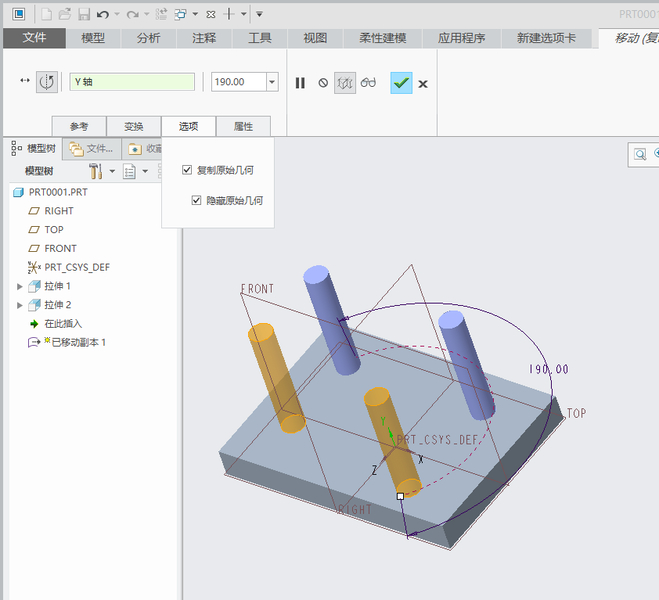Open the Windows list dropdown arrow

pyautogui.click(x=195, y=14)
